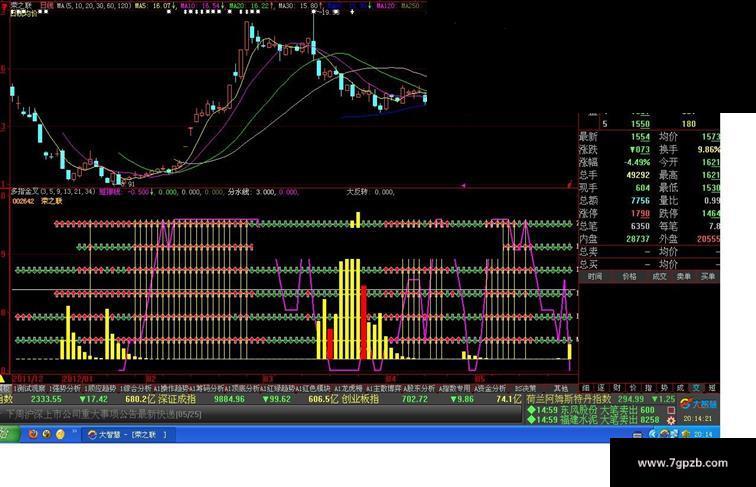Click the 多指金叉 indicator title
The image size is (756, 487).
click(25, 191)
